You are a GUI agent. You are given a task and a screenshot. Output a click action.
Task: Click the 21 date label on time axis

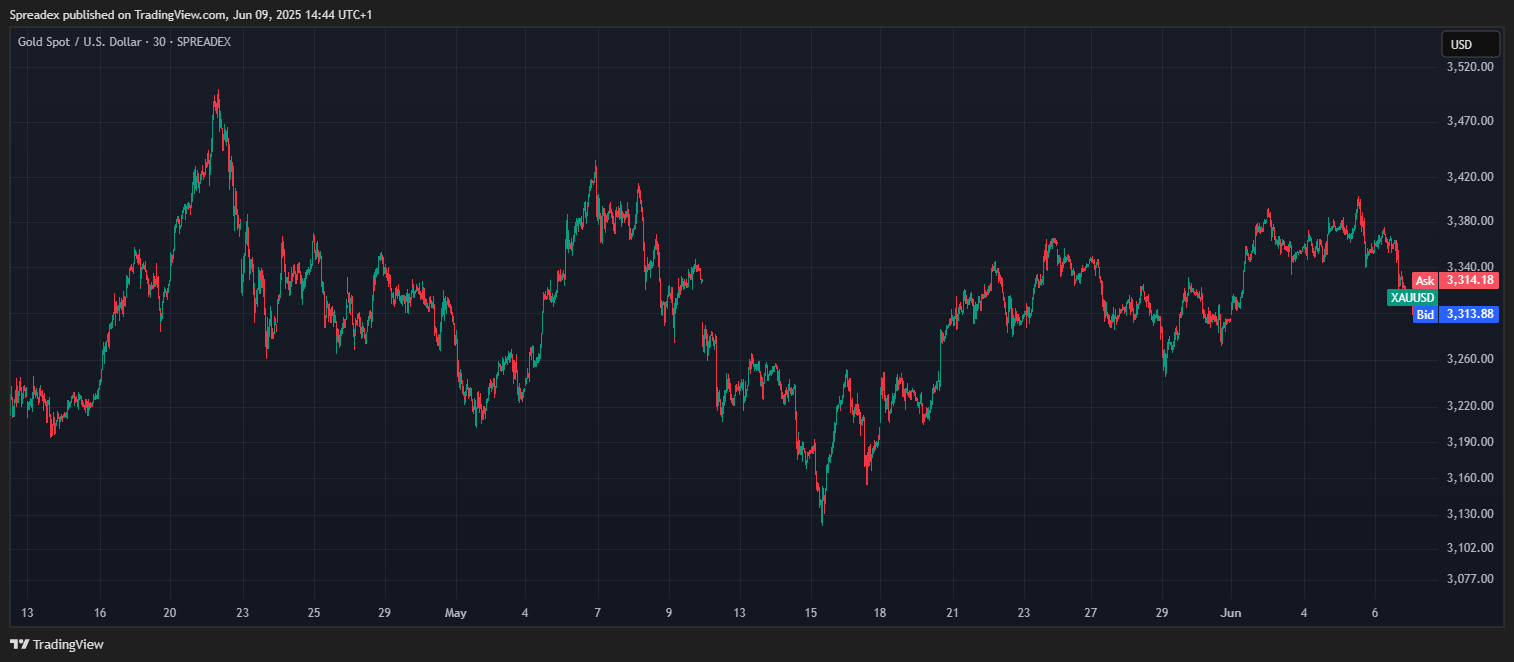[952, 613]
